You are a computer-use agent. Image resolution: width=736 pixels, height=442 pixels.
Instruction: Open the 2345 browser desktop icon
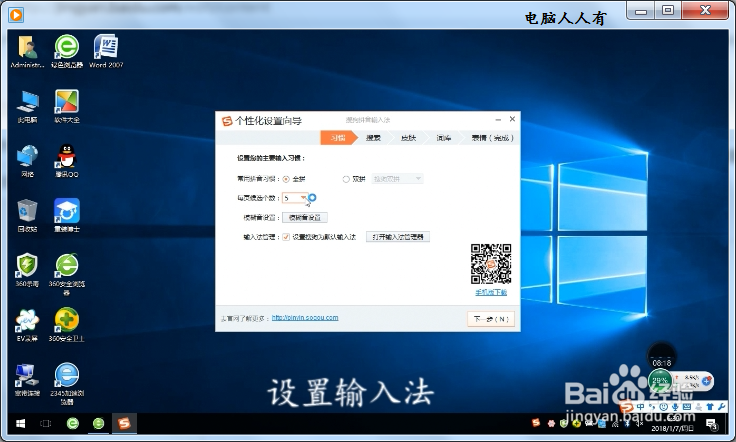coord(67,383)
